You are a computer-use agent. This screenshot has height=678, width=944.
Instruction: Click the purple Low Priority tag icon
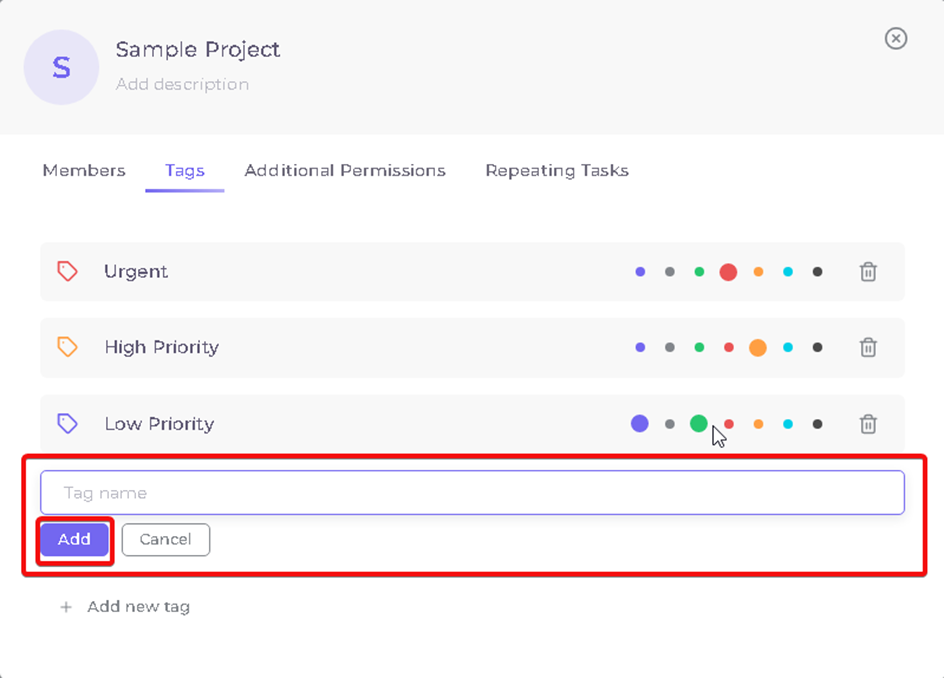point(67,423)
